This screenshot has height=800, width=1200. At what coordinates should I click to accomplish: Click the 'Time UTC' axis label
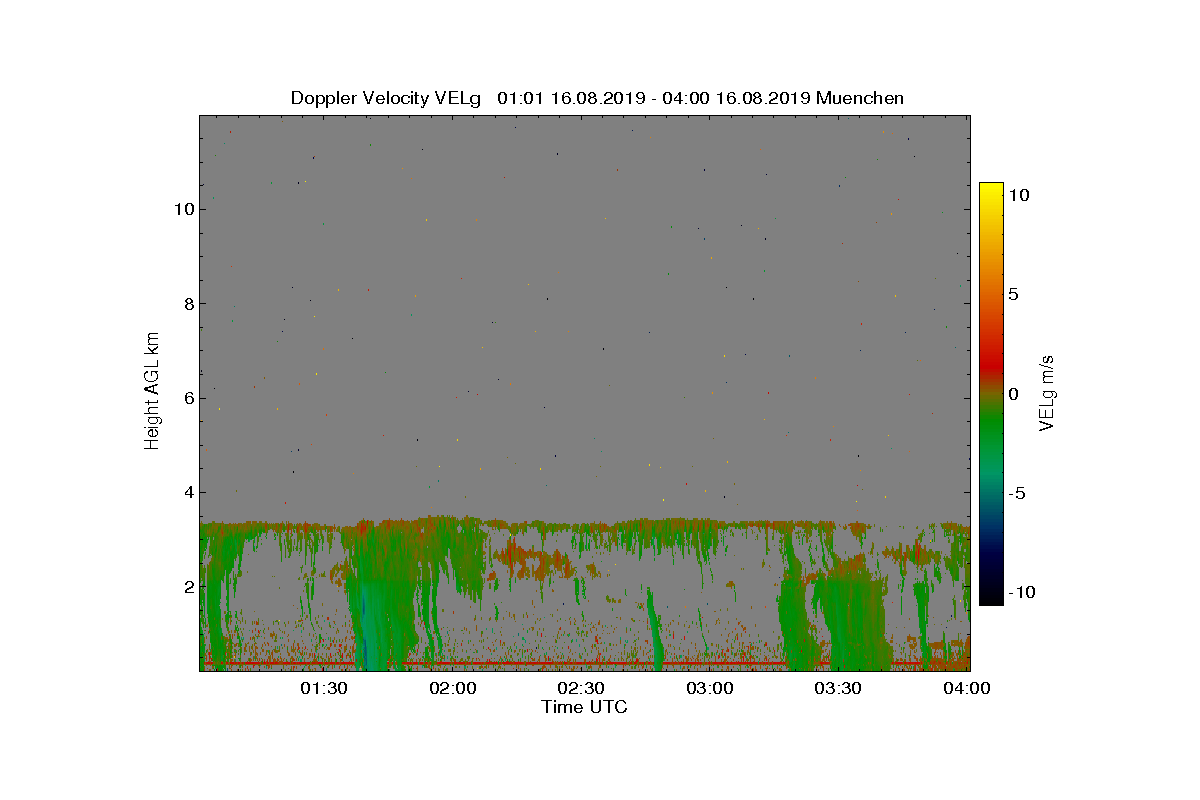point(584,707)
